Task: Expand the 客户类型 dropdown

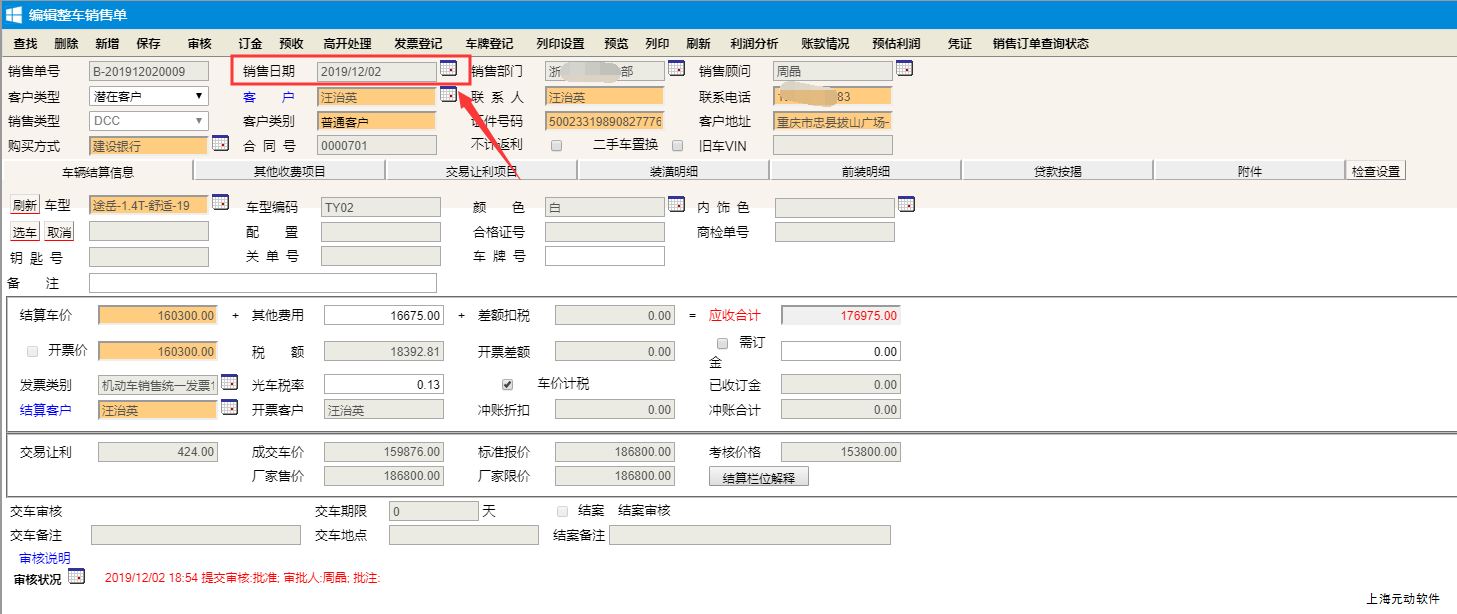Action: pyautogui.click(x=148, y=97)
